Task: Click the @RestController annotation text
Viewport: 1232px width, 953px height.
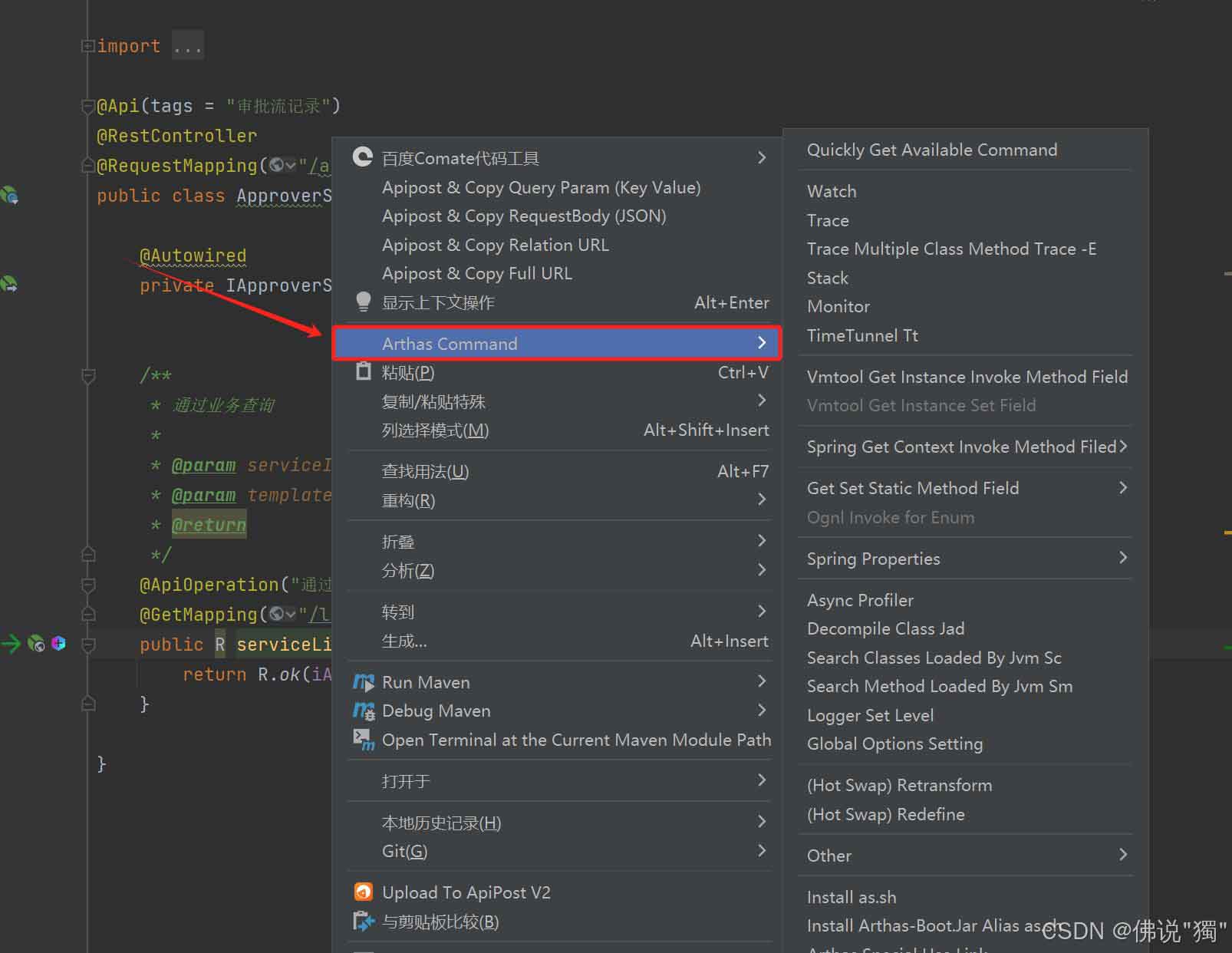Action: [176, 136]
